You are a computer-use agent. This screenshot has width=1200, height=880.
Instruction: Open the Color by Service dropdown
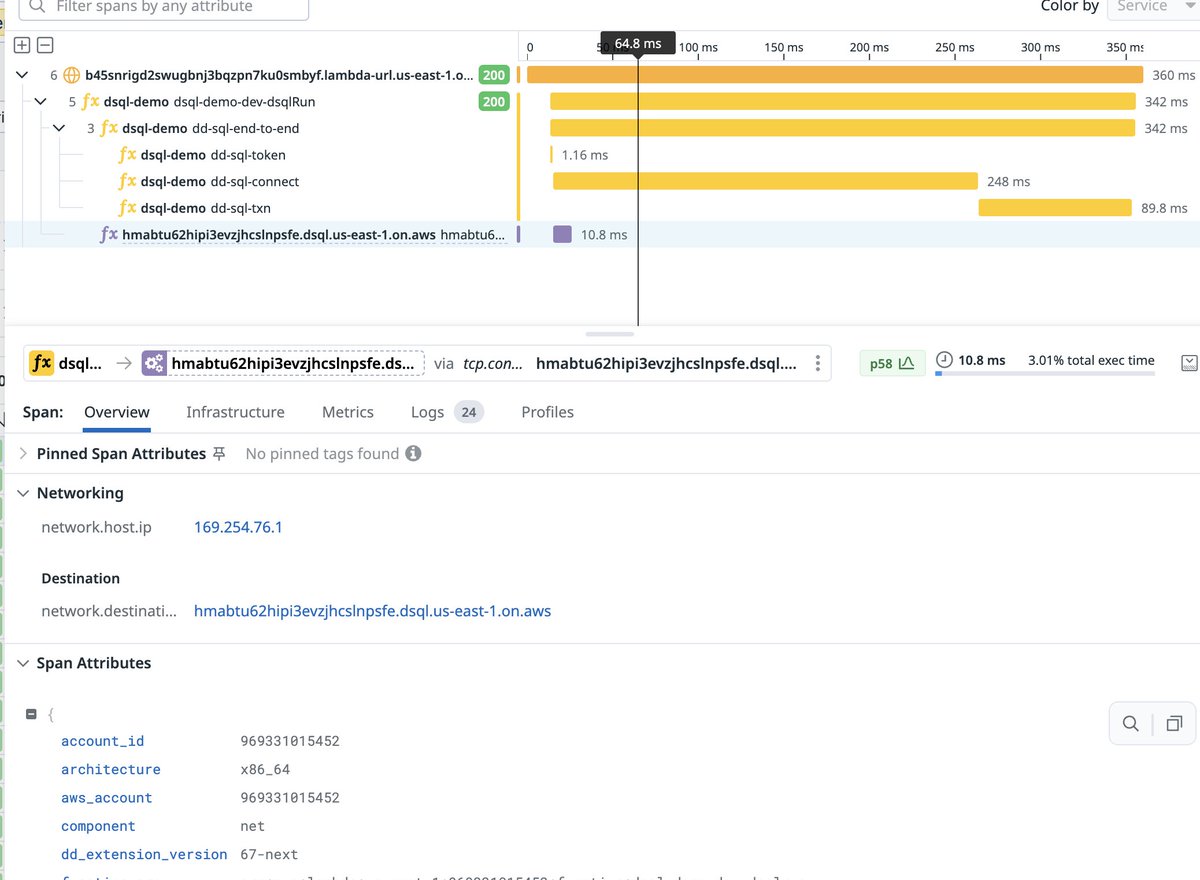pyautogui.click(x=1150, y=8)
